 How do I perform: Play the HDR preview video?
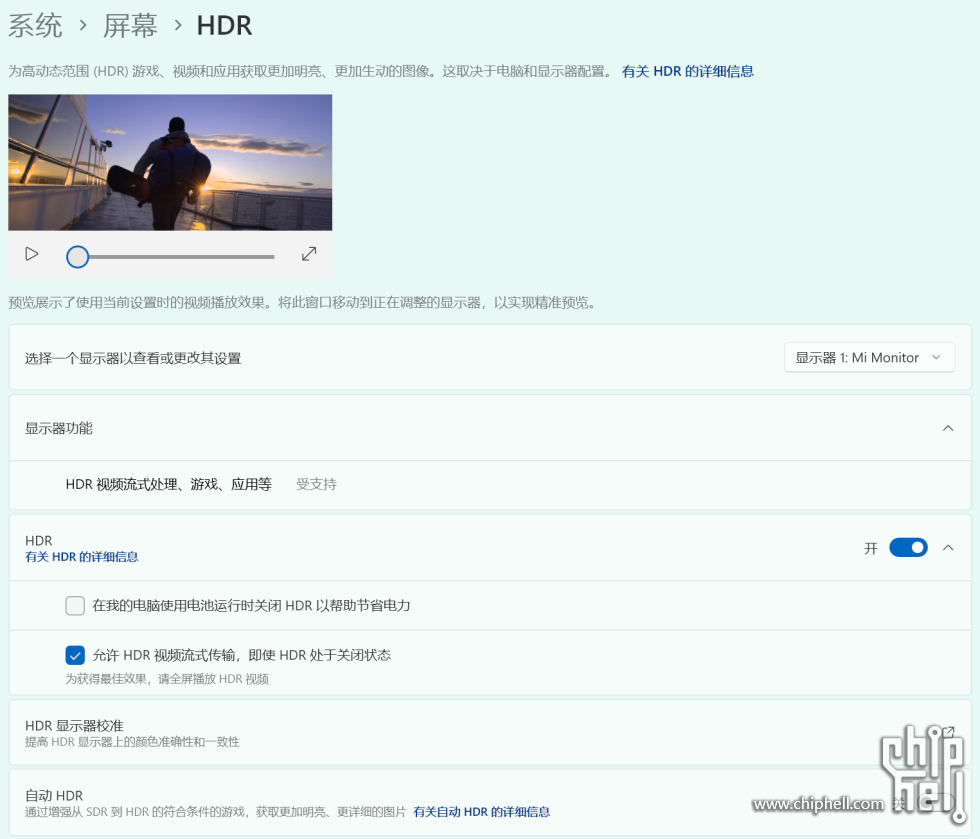click(x=32, y=254)
